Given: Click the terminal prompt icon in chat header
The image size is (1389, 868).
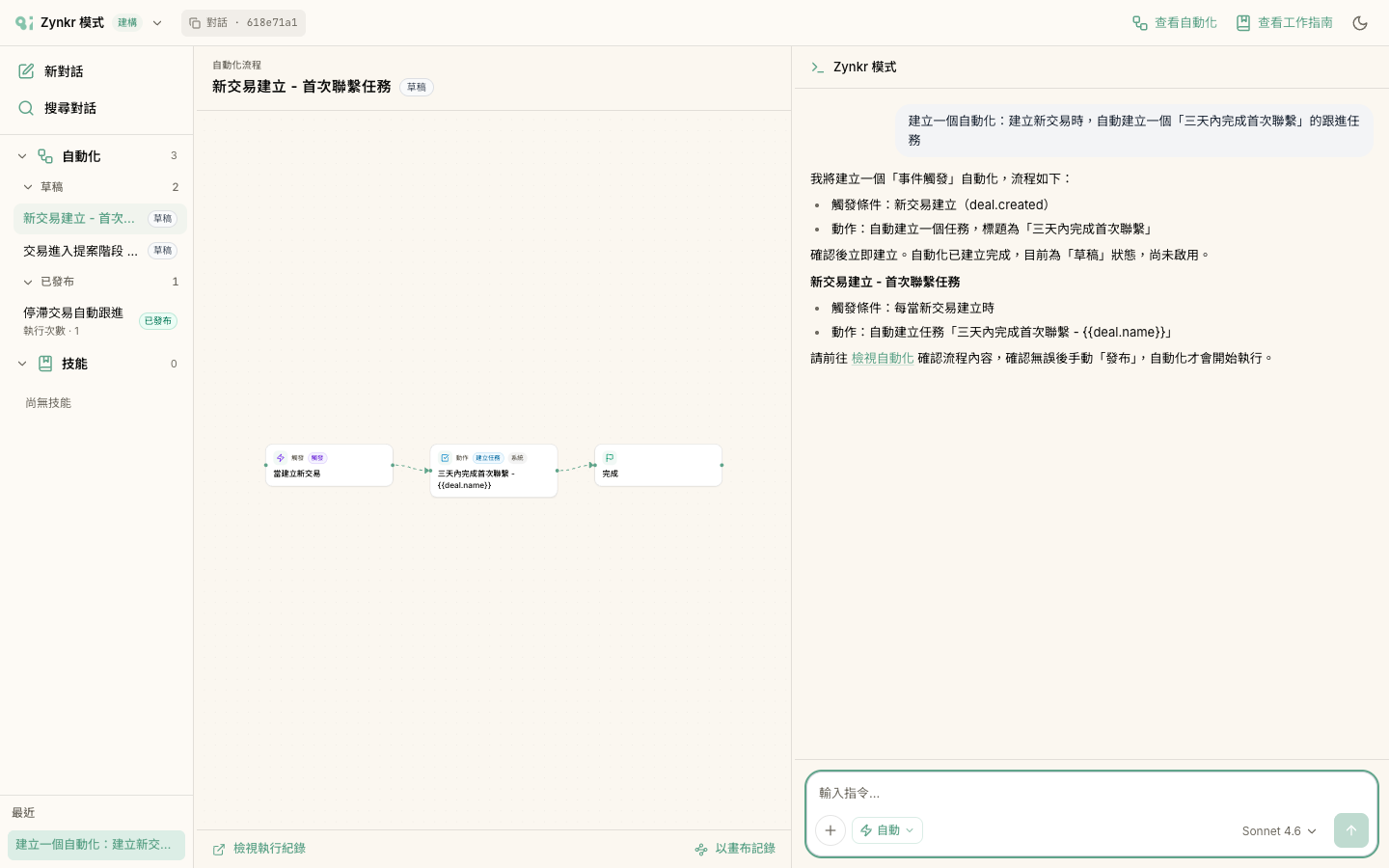Looking at the screenshot, I should [x=818, y=68].
